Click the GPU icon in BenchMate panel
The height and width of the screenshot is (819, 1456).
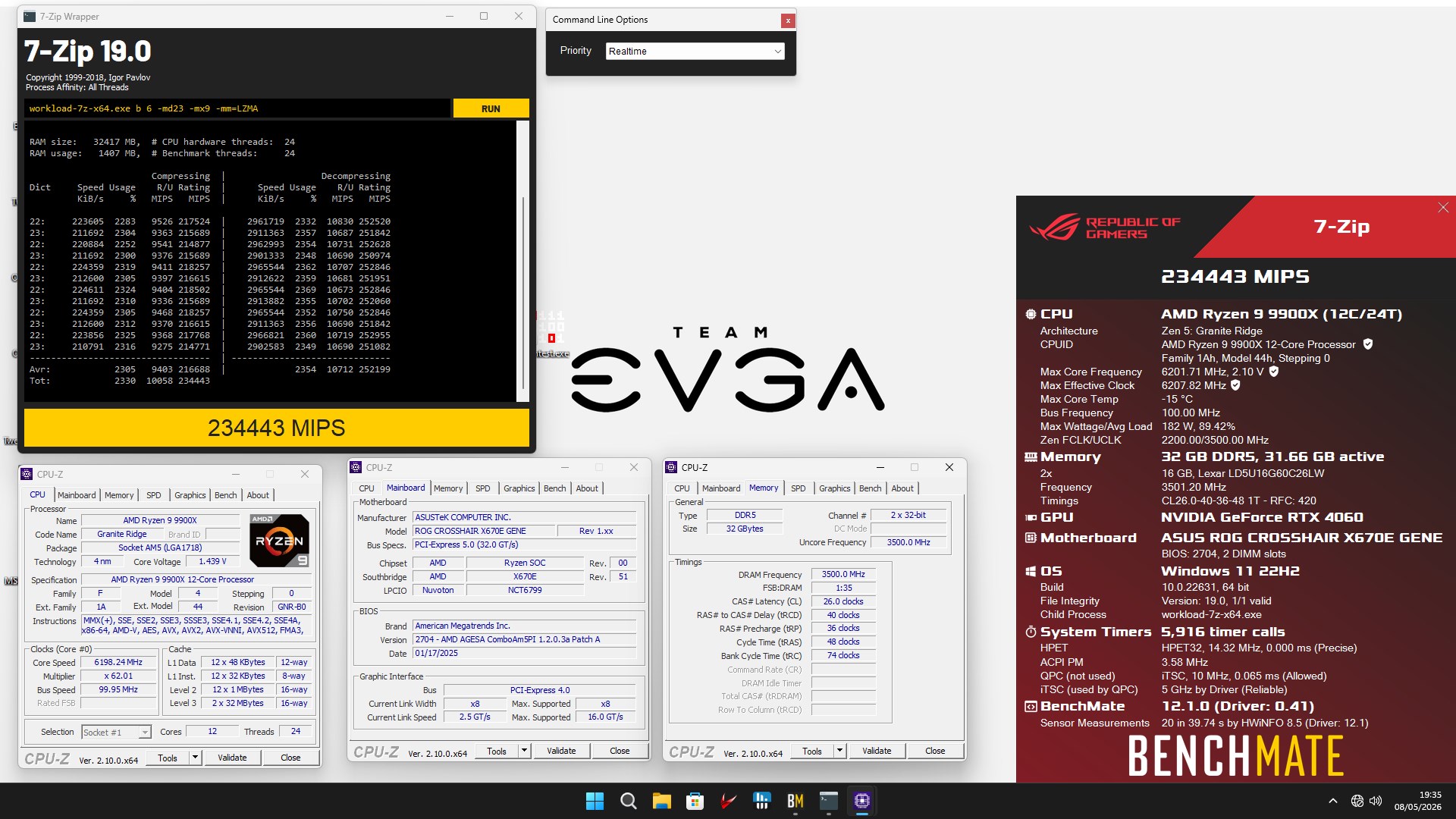1031,517
